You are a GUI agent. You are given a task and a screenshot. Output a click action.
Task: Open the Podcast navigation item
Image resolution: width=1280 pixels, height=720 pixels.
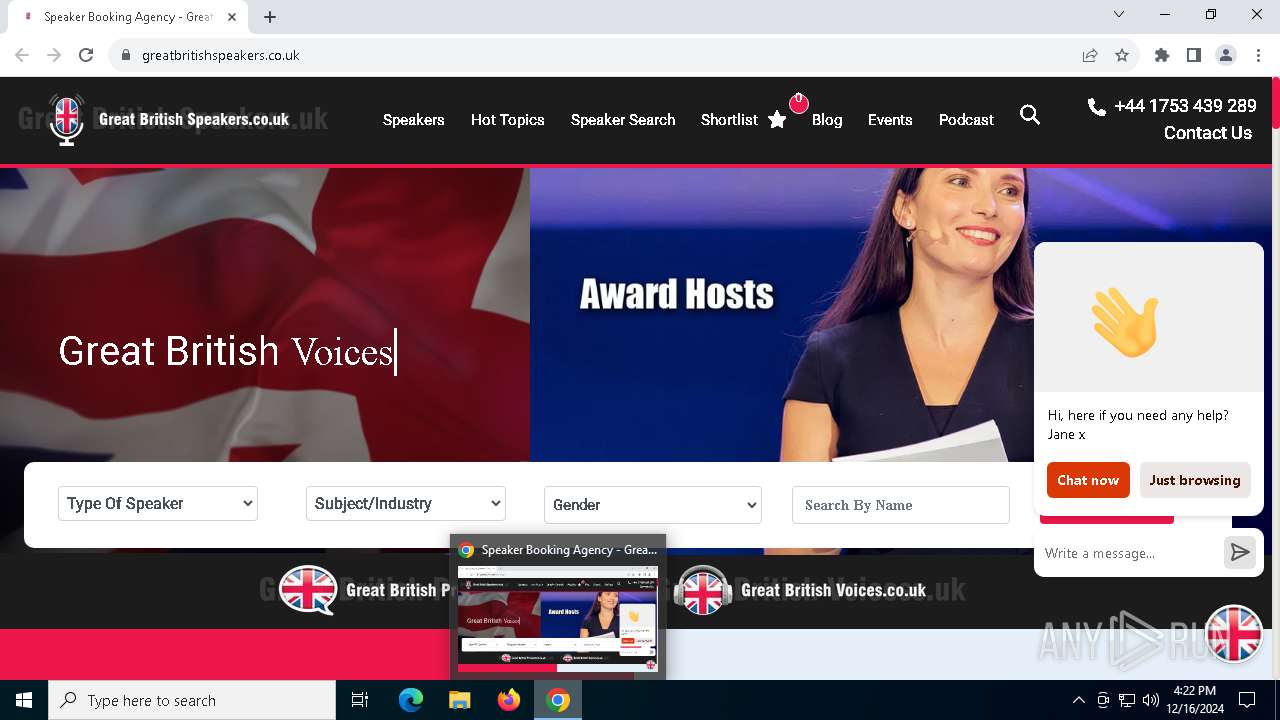click(x=966, y=119)
